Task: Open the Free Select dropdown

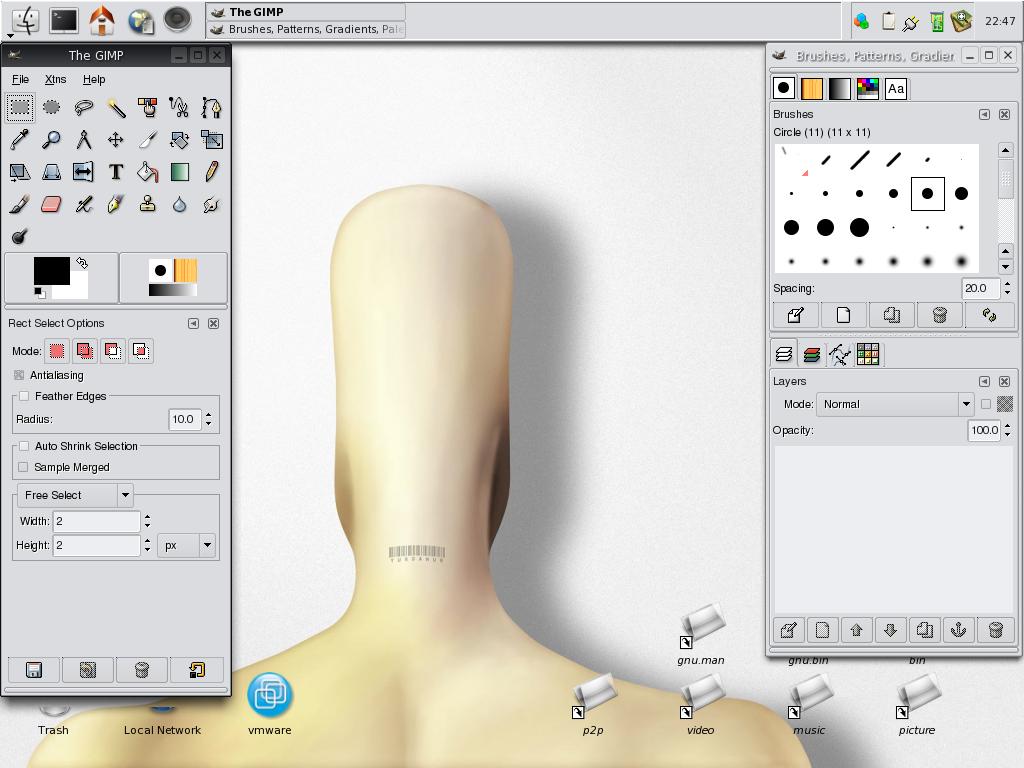Action: [x=76, y=495]
